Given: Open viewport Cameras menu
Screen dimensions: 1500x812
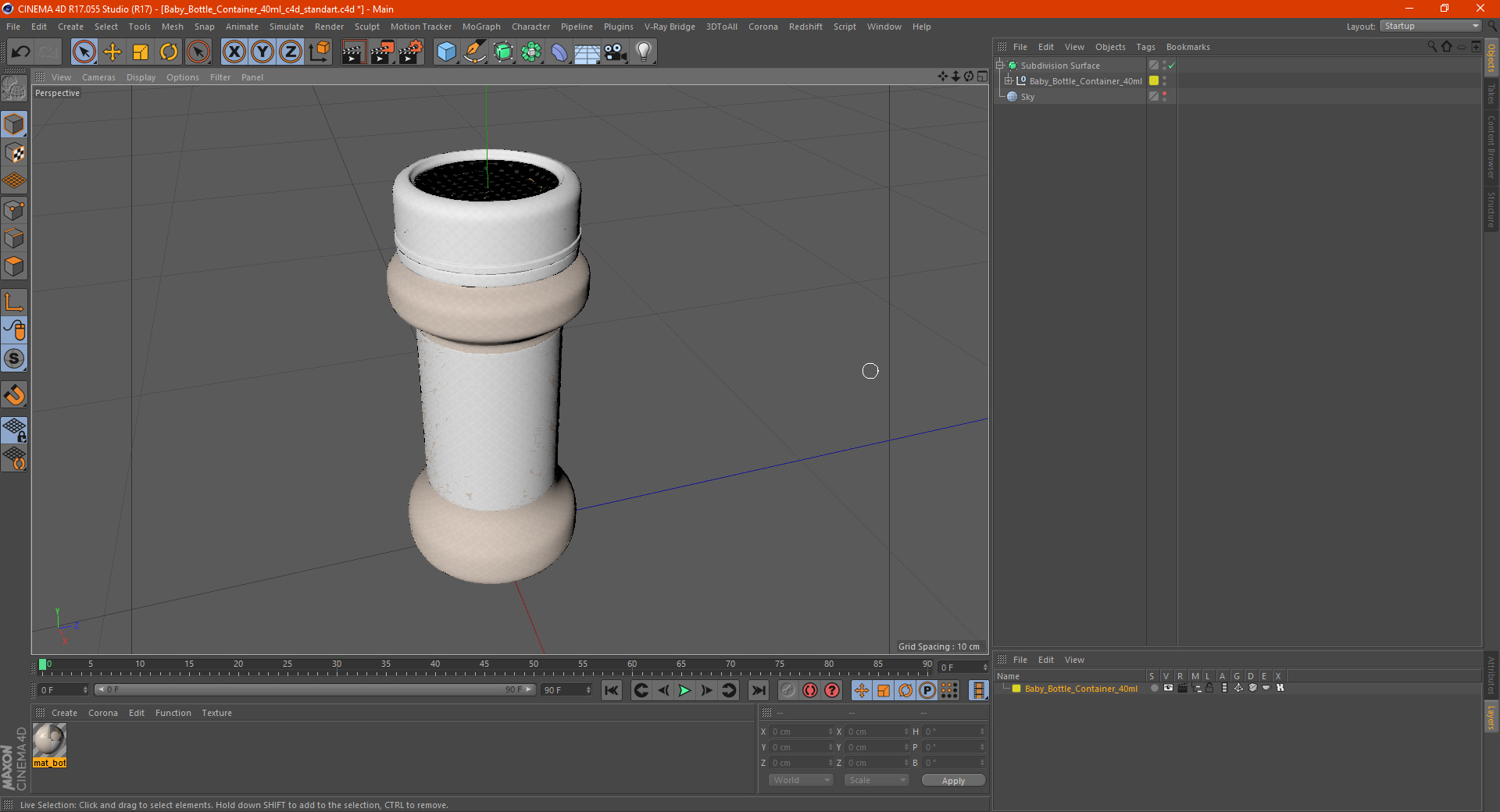Looking at the screenshot, I should [x=98, y=77].
